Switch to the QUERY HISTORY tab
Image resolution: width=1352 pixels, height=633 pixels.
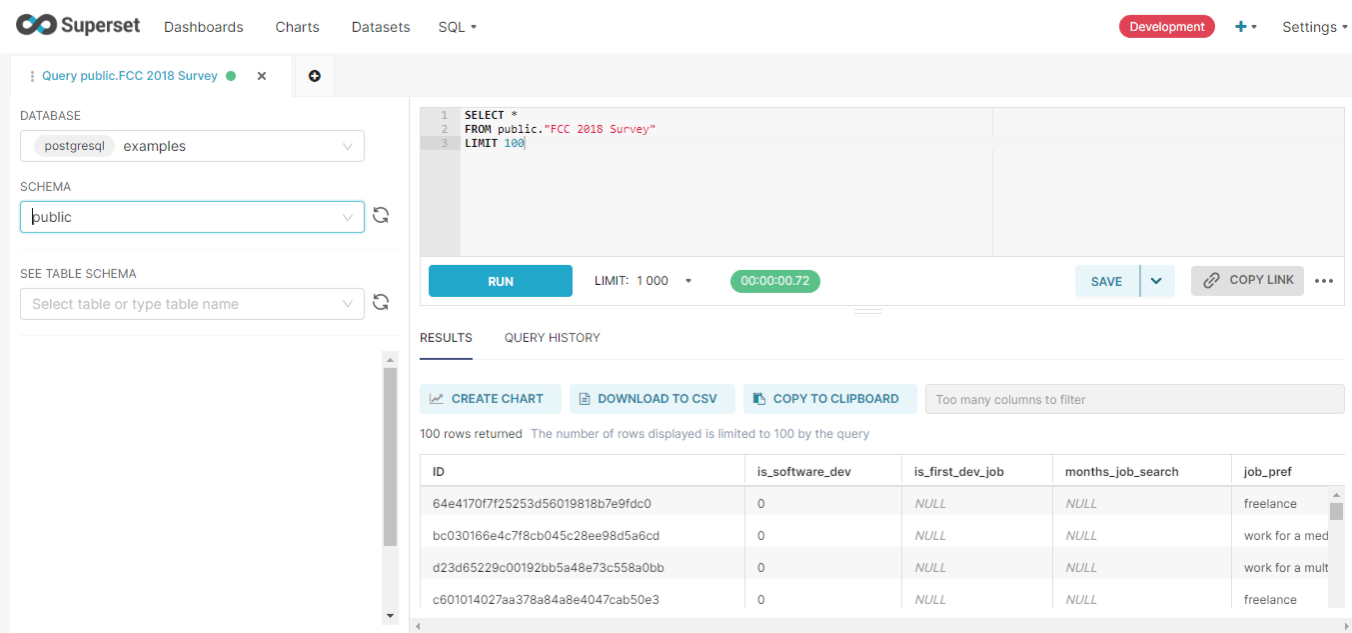[552, 337]
